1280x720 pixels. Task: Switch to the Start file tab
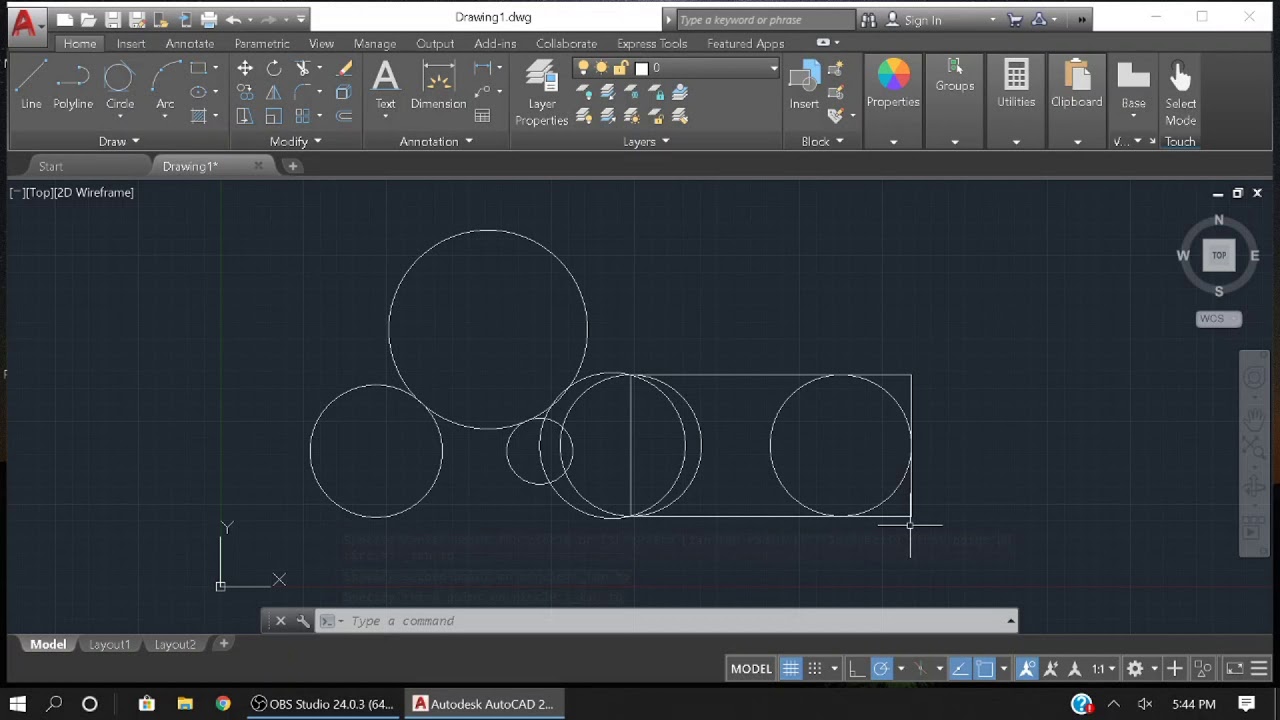pyautogui.click(x=51, y=166)
